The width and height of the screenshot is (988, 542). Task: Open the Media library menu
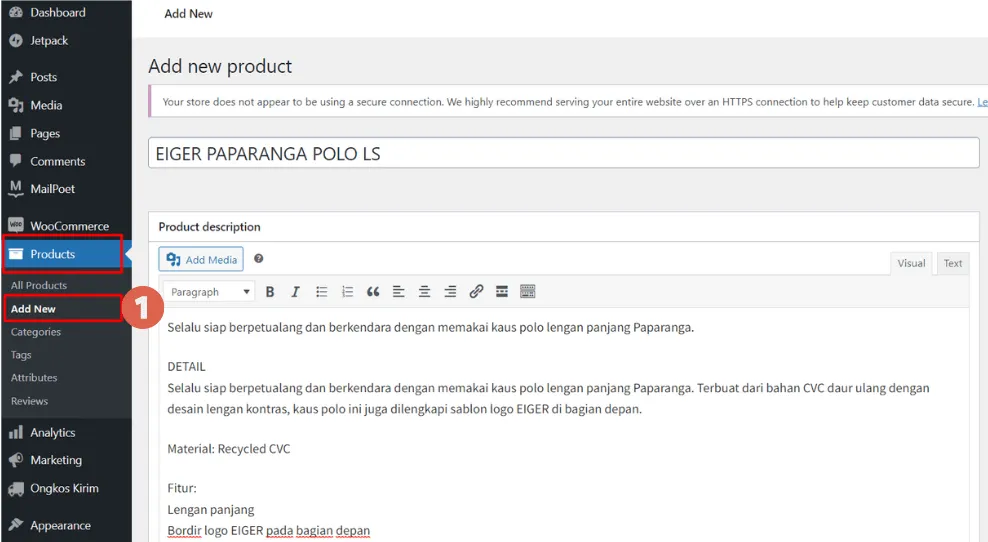46,105
